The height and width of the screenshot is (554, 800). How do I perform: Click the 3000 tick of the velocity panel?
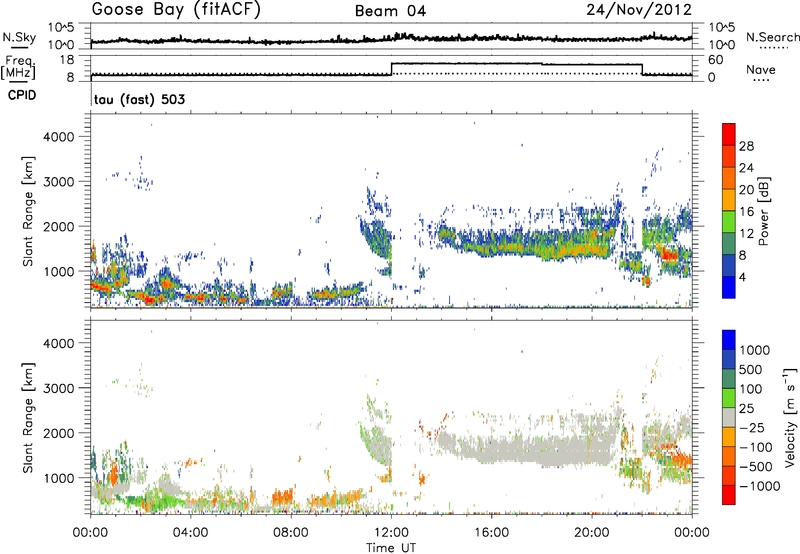point(58,388)
